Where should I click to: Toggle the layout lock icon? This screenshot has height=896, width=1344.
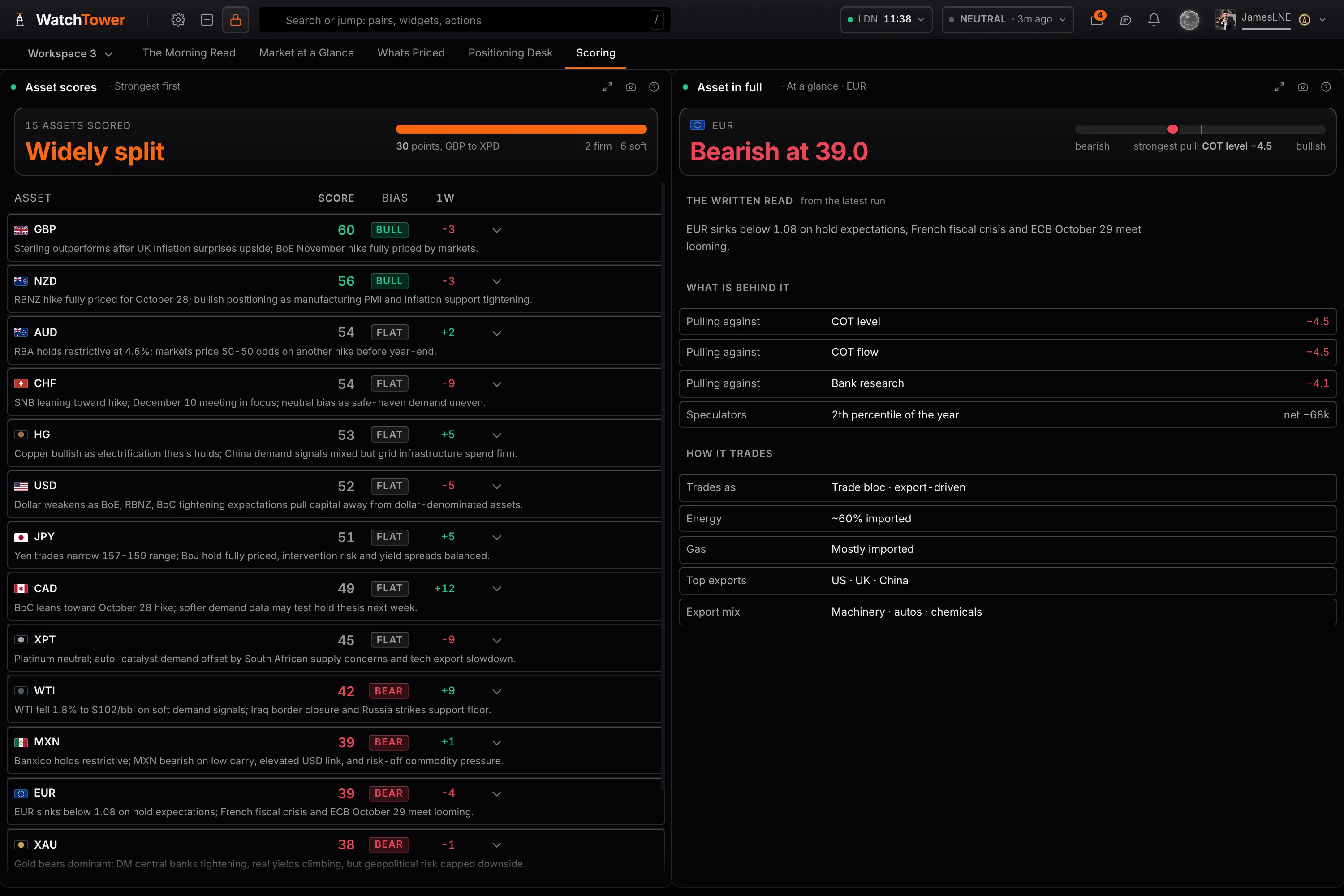(x=236, y=20)
